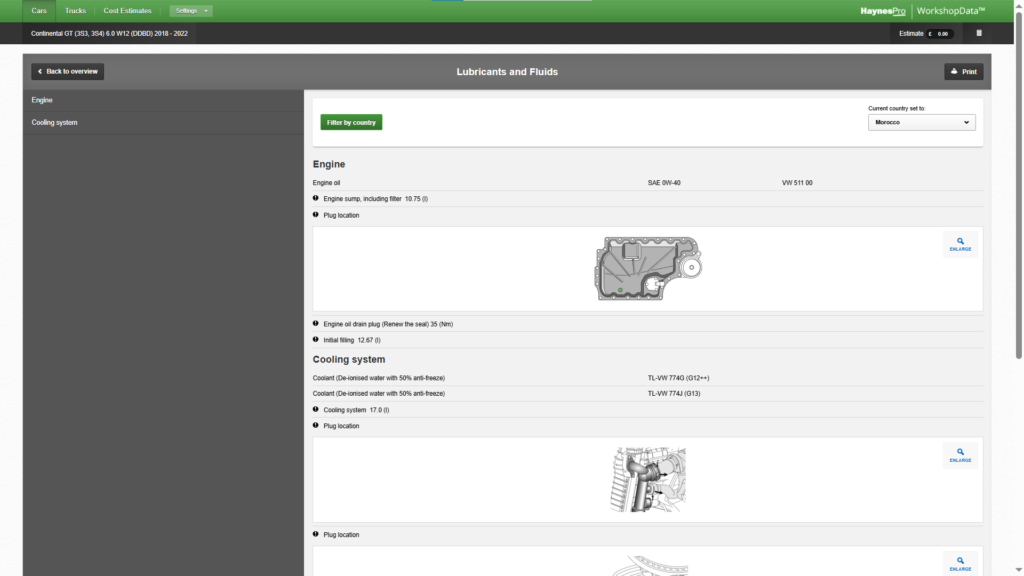Click the Engine section heading
Screen dimensions: 1024x576
(x=328, y=164)
